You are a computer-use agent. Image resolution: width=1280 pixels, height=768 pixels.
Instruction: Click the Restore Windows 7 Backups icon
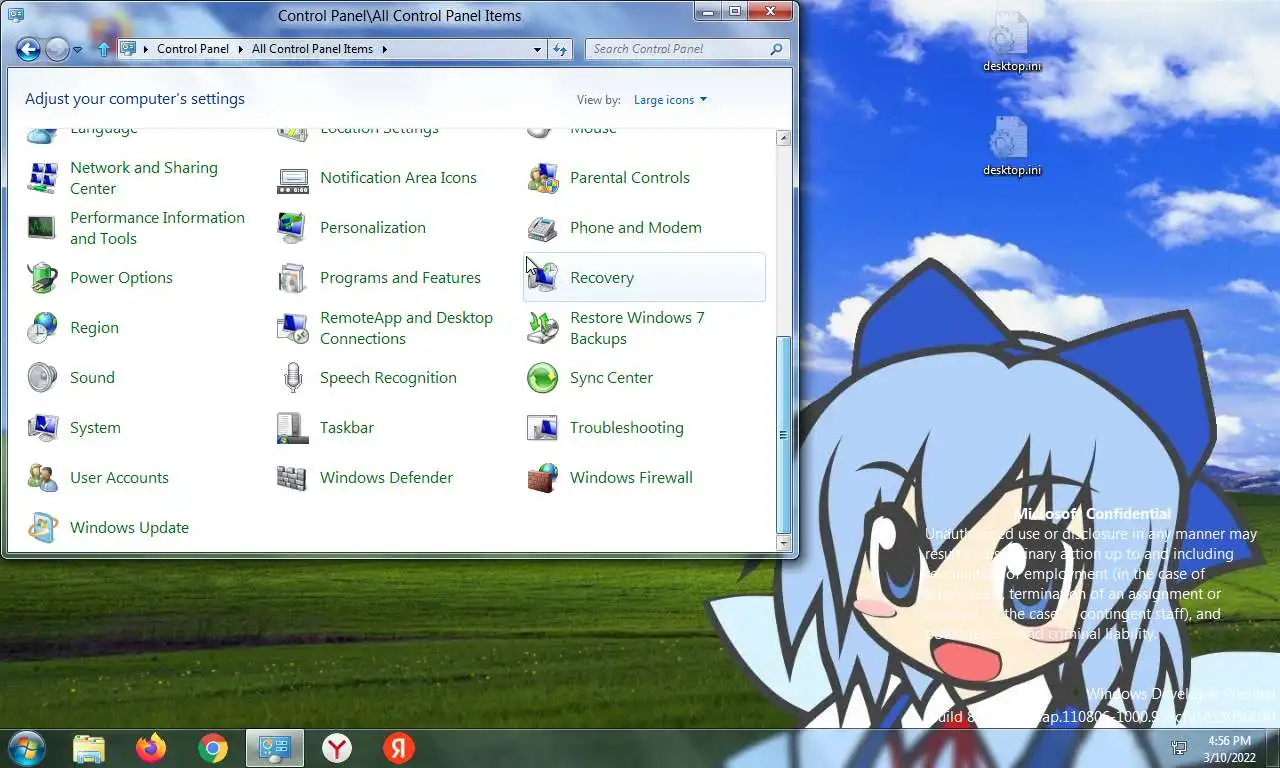pyautogui.click(x=542, y=328)
